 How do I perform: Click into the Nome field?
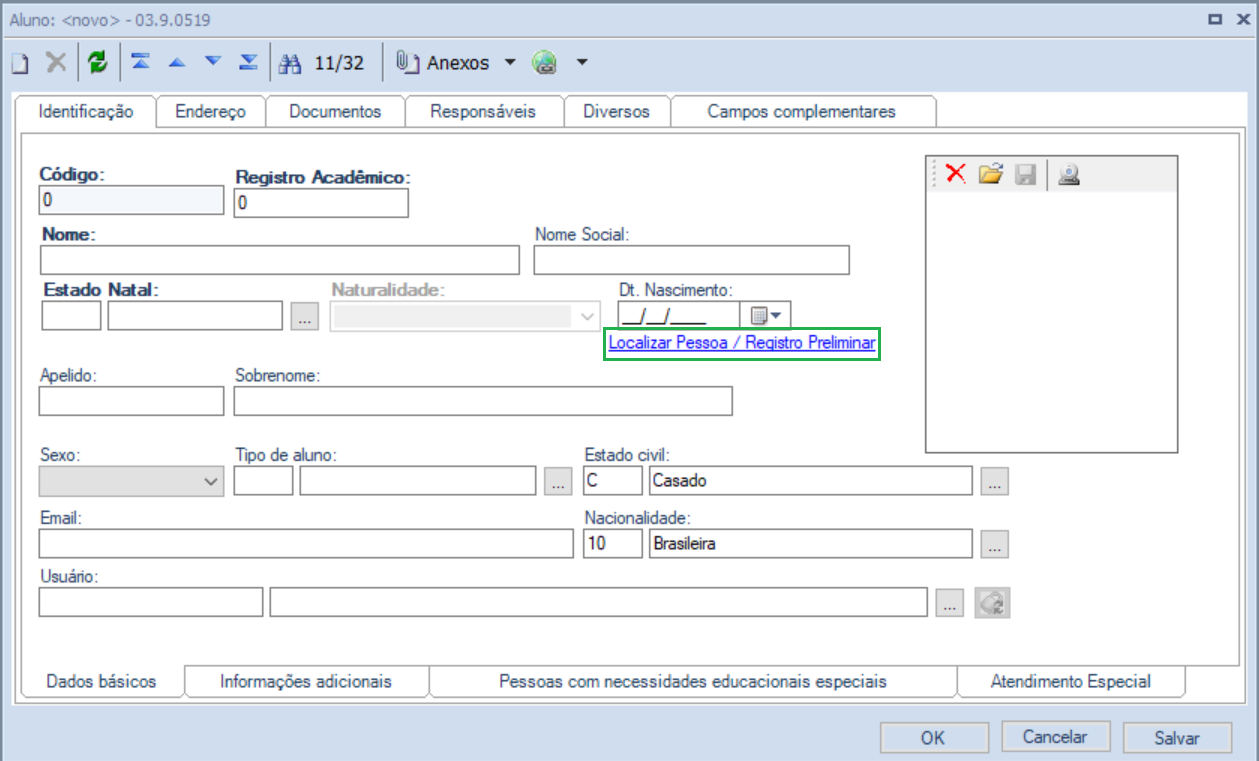[280, 260]
